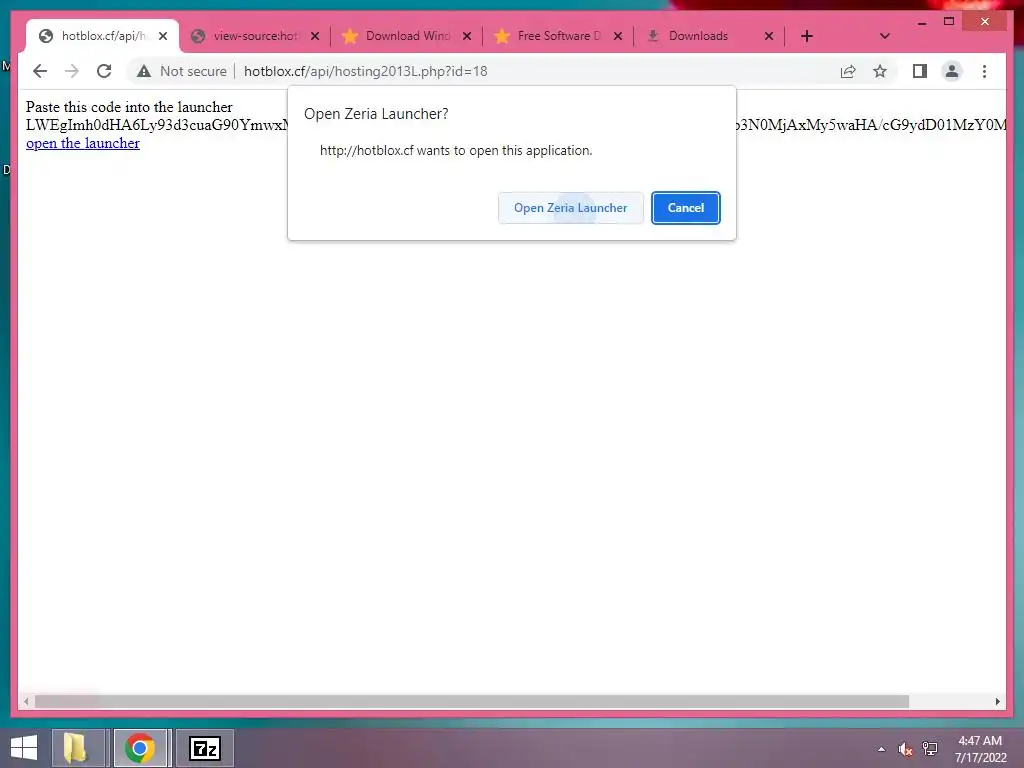The image size is (1024, 768).
Task: Click the Chrome taskbar icon
Action: (x=140, y=748)
